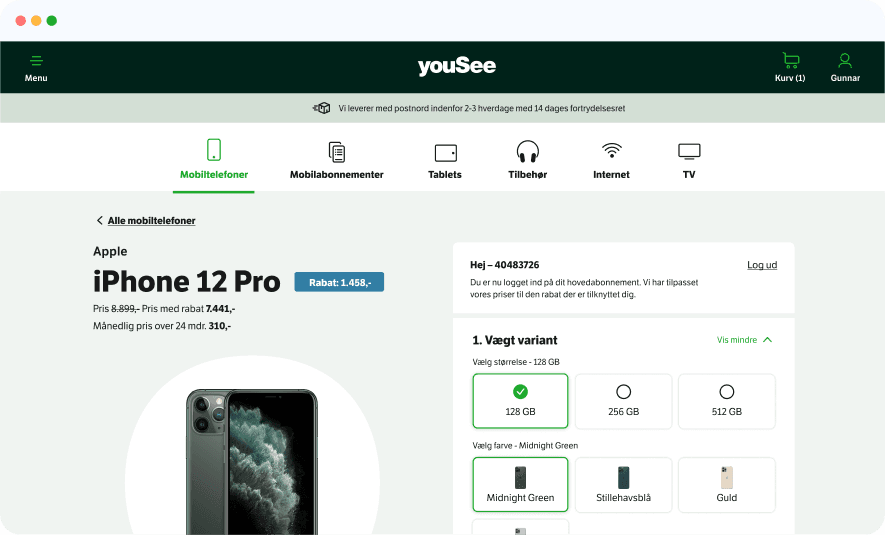Select the 128 GB storage option
The height and width of the screenshot is (535, 885).
coord(520,401)
